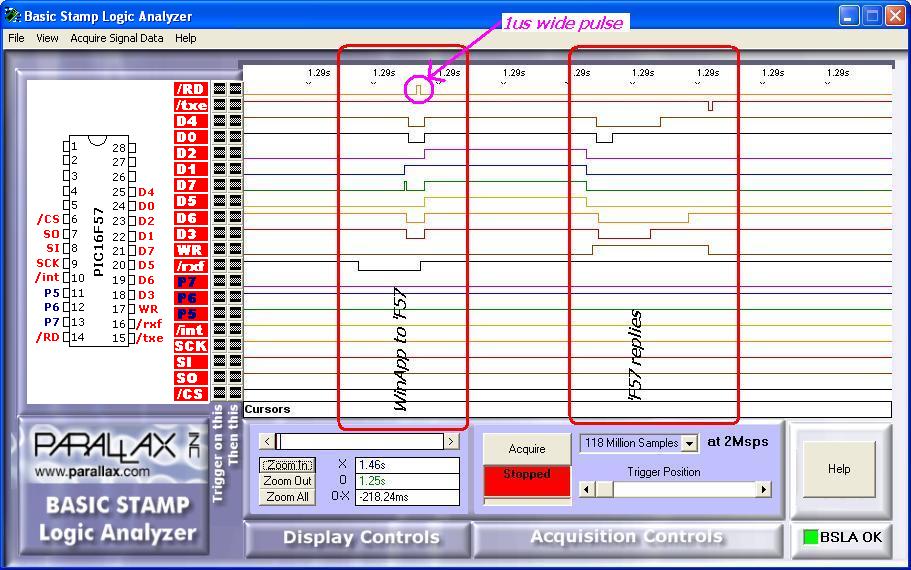
Task: Select the D0 channel label
Action: (x=191, y=137)
